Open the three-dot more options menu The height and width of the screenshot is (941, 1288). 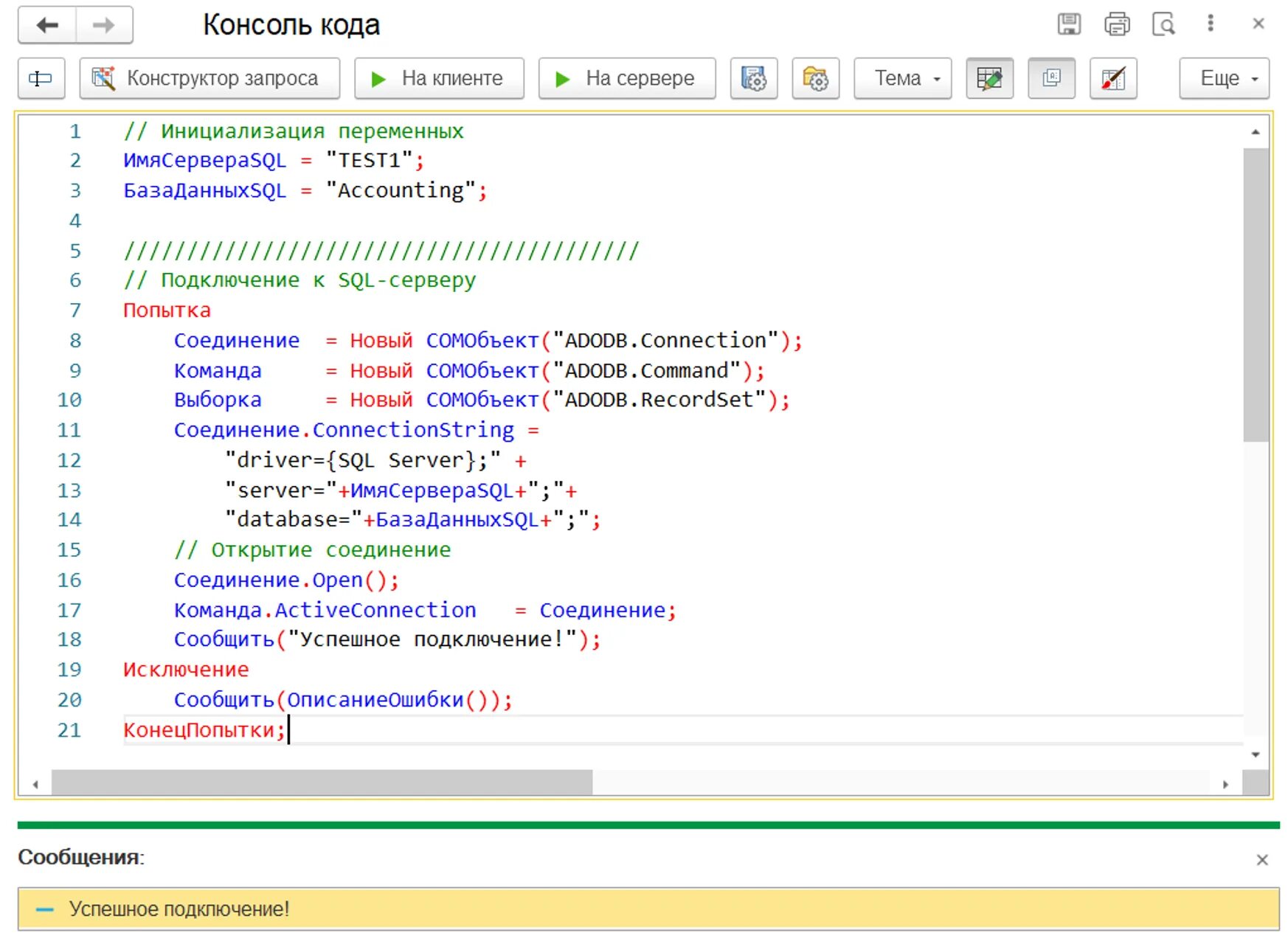pyautogui.click(x=1211, y=24)
